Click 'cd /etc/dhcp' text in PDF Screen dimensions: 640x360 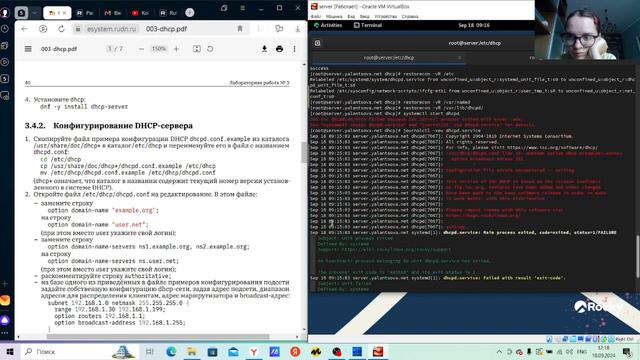click(x=60, y=160)
